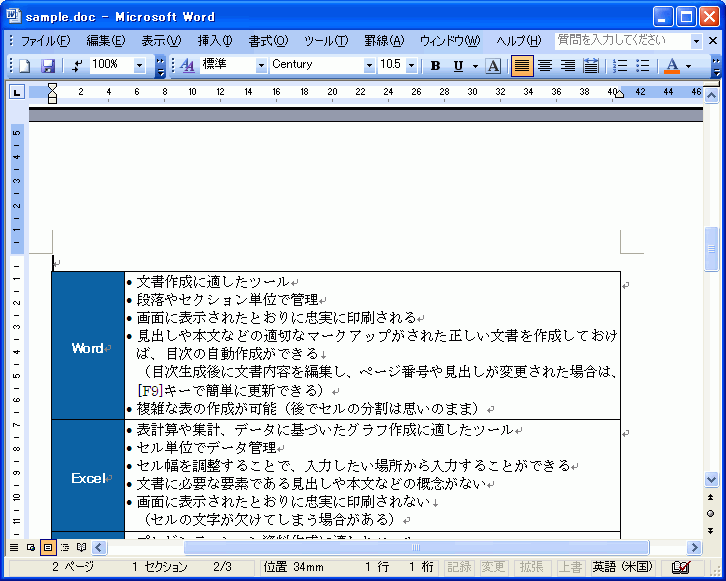This screenshot has height=581, width=726.
Task: Save the document with floppy icon
Action: pyautogui.click(x=48, y=66)
